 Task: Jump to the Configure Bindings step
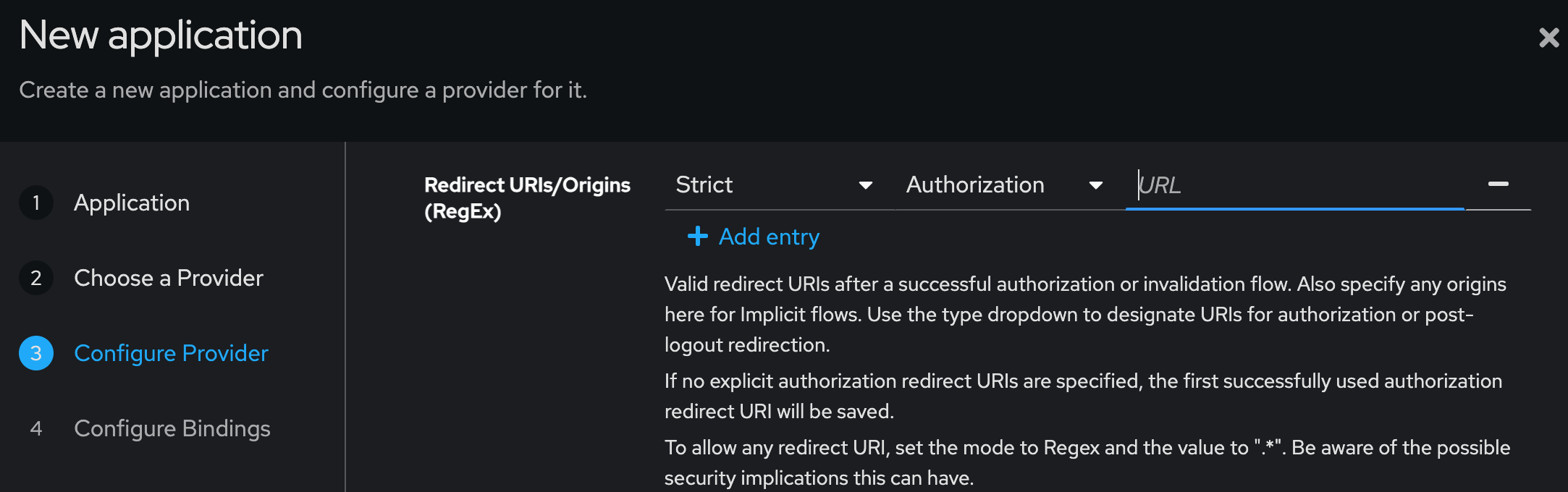[172, 428]
